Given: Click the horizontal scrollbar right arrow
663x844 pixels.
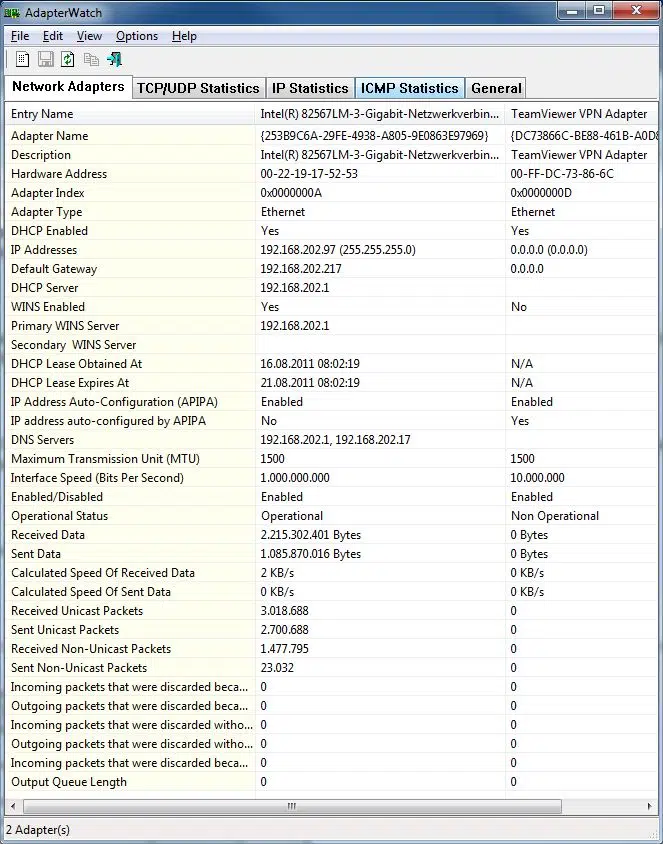Looking at the screenshot, I should [650, 806].
